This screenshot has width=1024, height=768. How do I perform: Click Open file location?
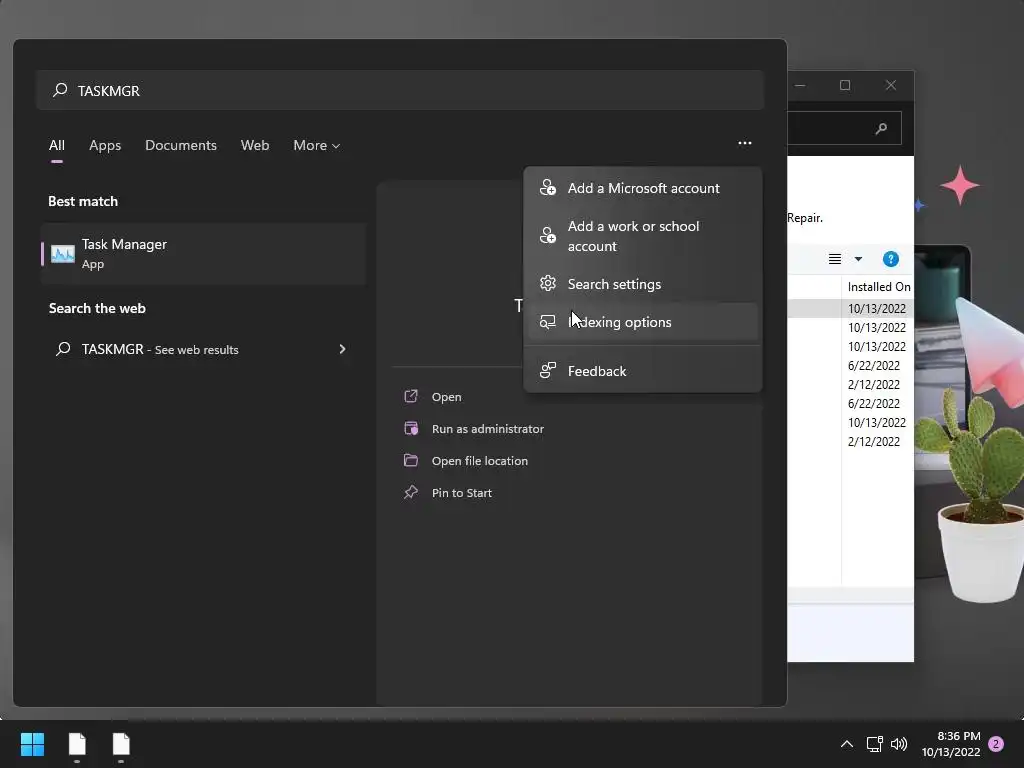tap(480, 460)
